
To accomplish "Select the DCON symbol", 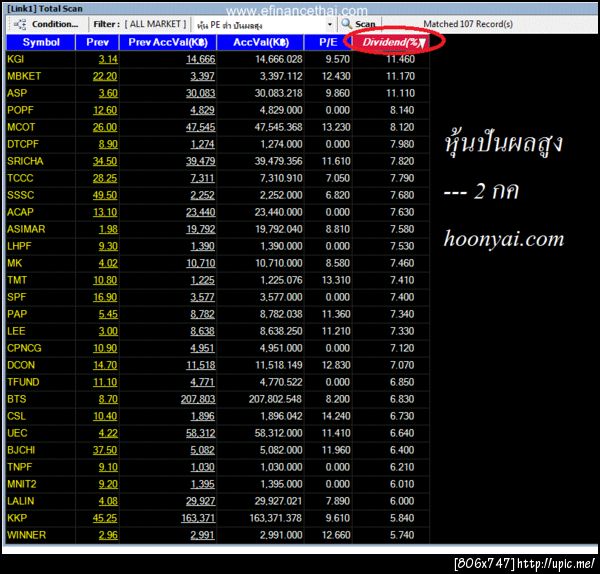I will click(x=21, y=365).
